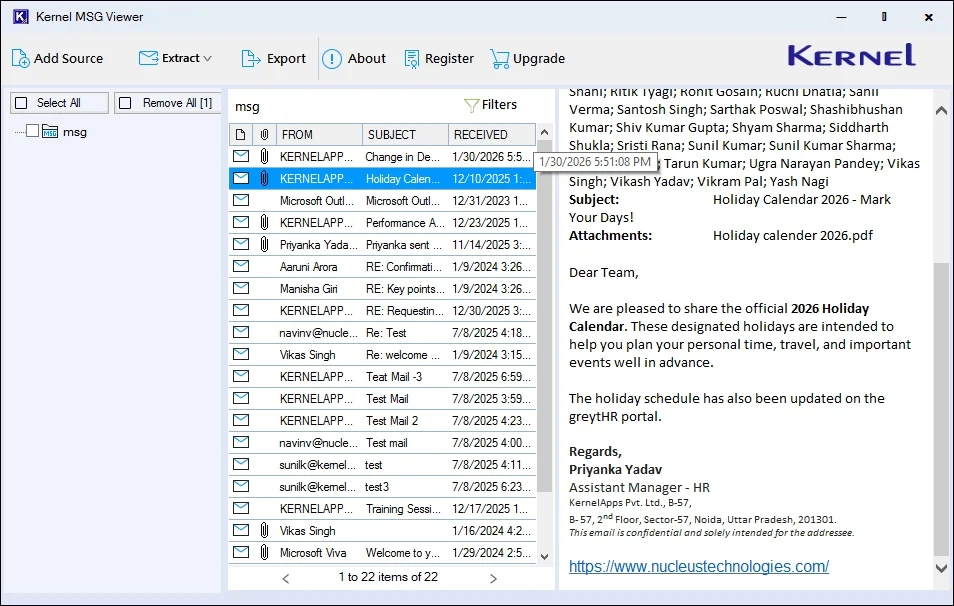Click the Filters label
This screenshot has width=954, height=606.
[499, 105]
